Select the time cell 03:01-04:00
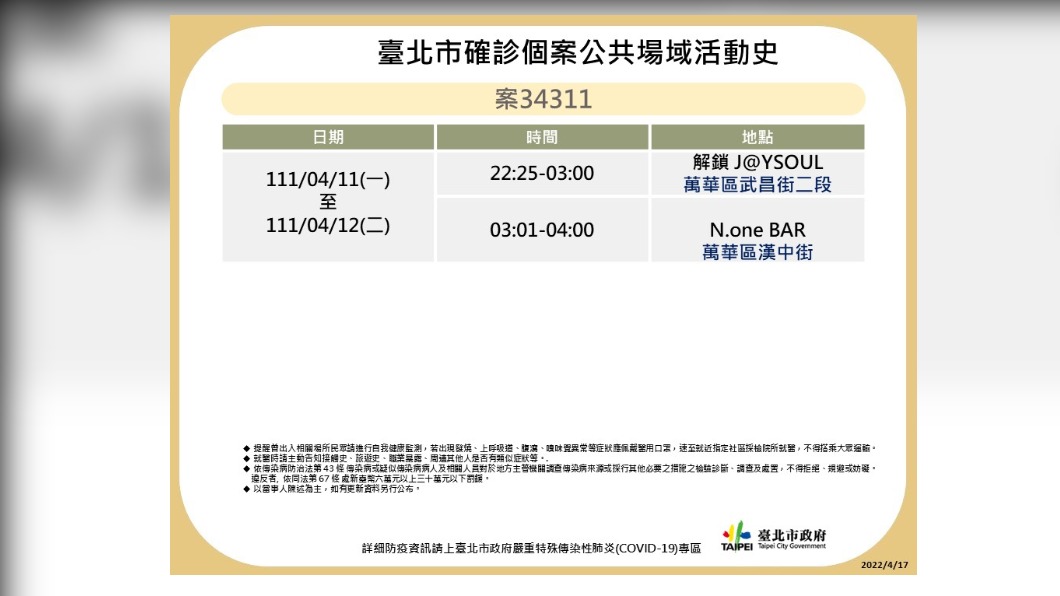Viewport: 1060px width, 596px height. (541, 230)
